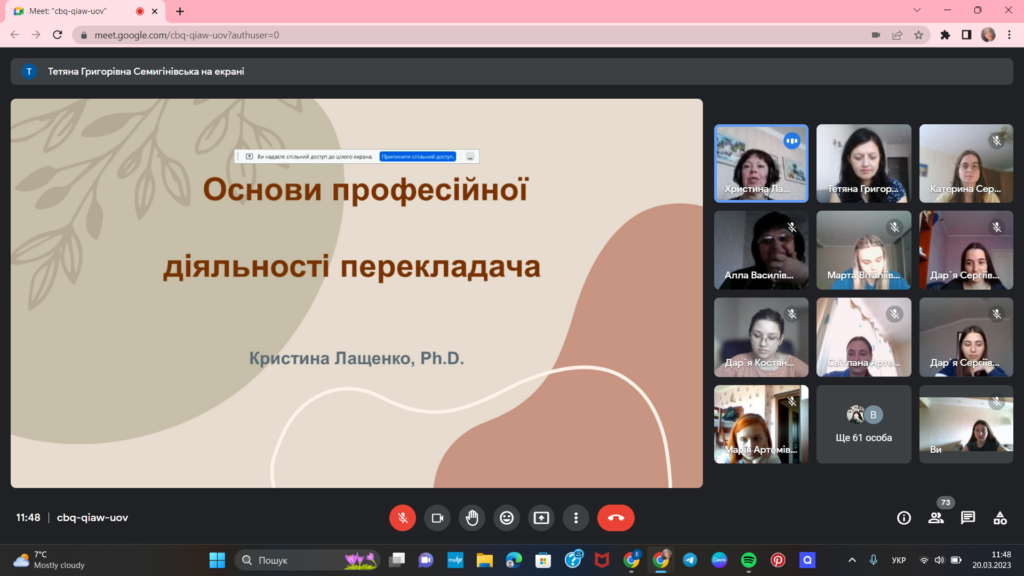Click the present screen icon
Viewport: 1024px width, 576px height.
point(541,517)
